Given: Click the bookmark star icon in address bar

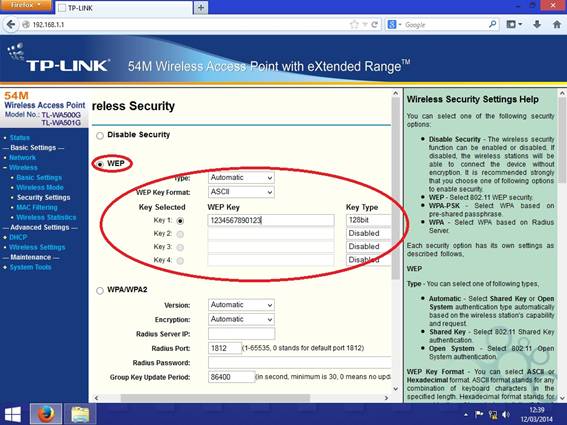Looking at the screenshot, I should [354, 25].
